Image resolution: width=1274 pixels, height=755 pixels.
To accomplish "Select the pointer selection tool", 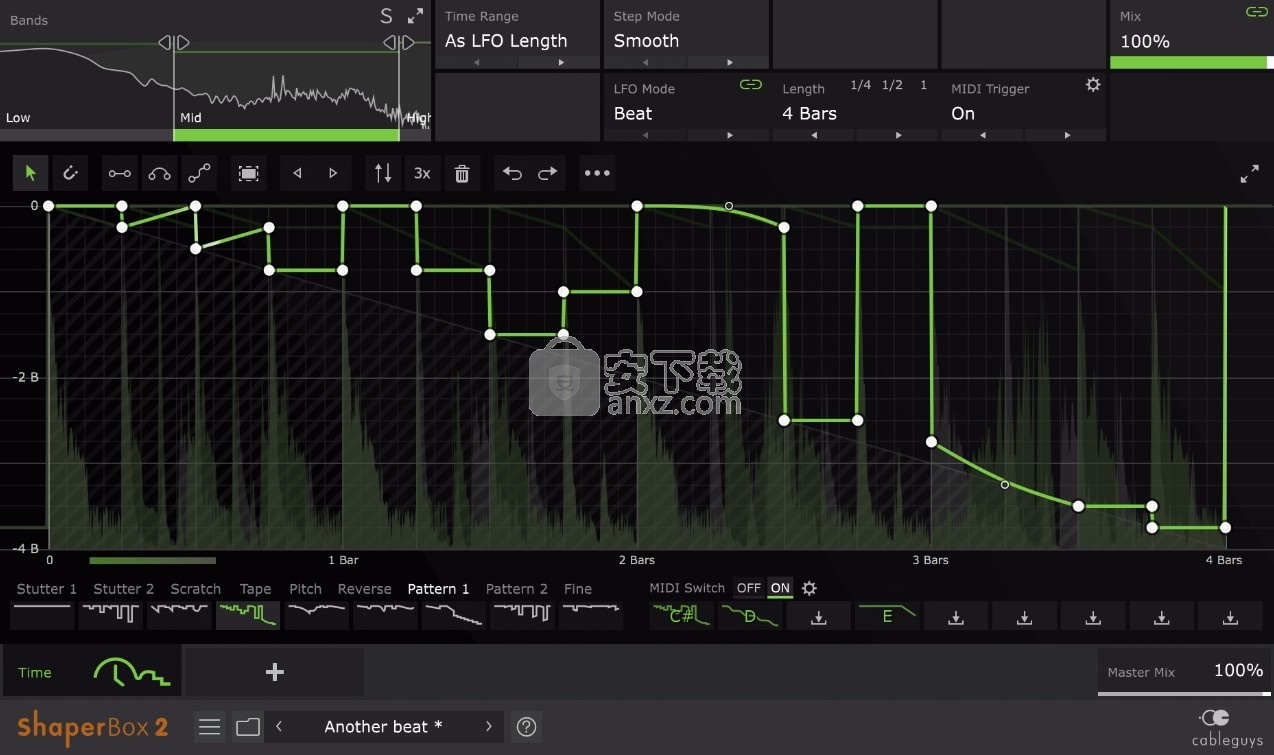I will point(30,173).
